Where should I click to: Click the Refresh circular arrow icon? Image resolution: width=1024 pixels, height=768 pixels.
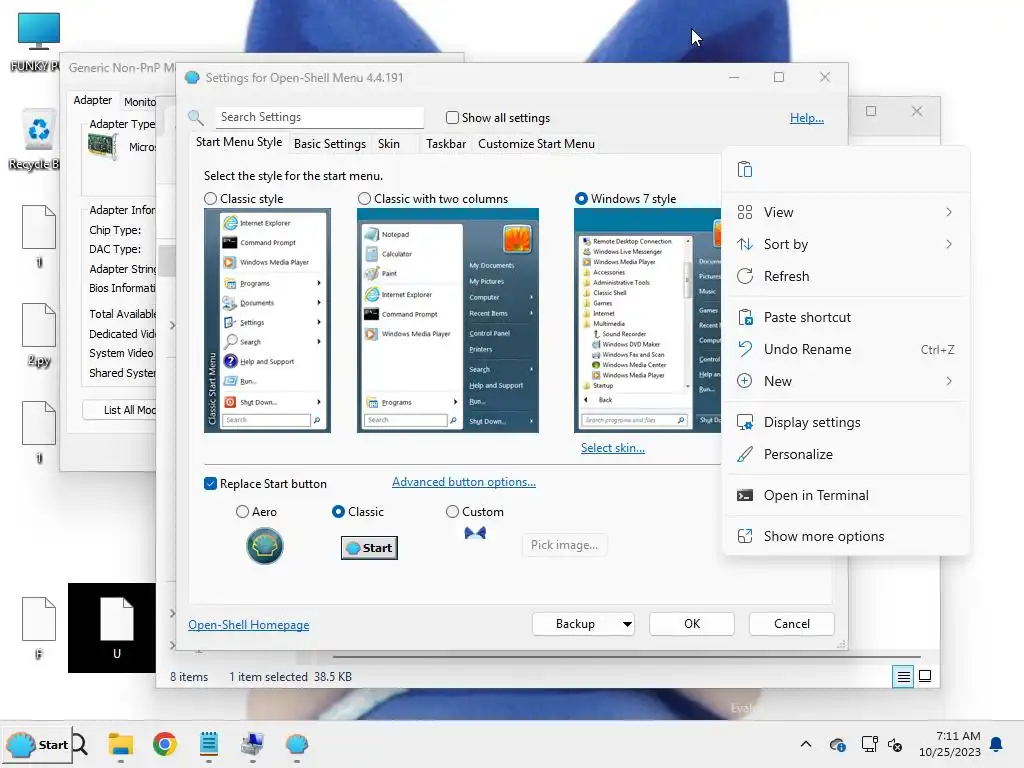[744, 276]
